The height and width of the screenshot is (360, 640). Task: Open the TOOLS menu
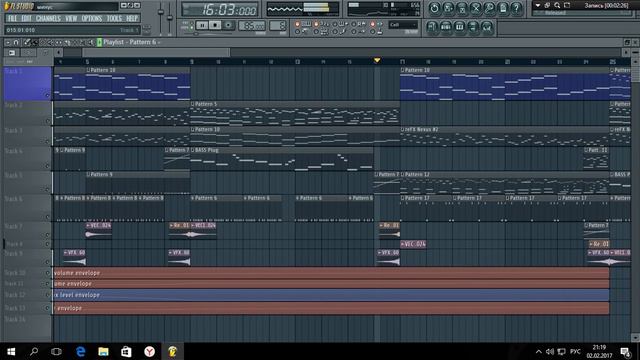(114, 18)
